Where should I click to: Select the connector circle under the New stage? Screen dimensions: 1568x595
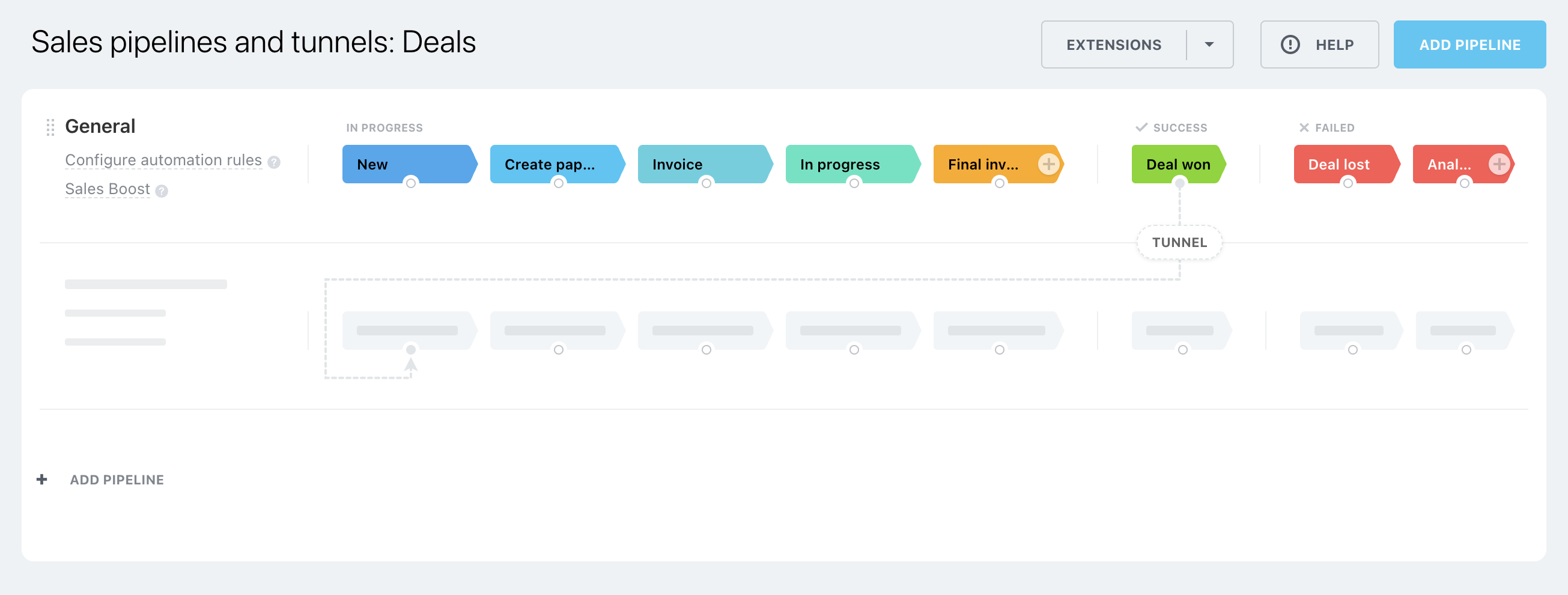click(x=411, y=182)
